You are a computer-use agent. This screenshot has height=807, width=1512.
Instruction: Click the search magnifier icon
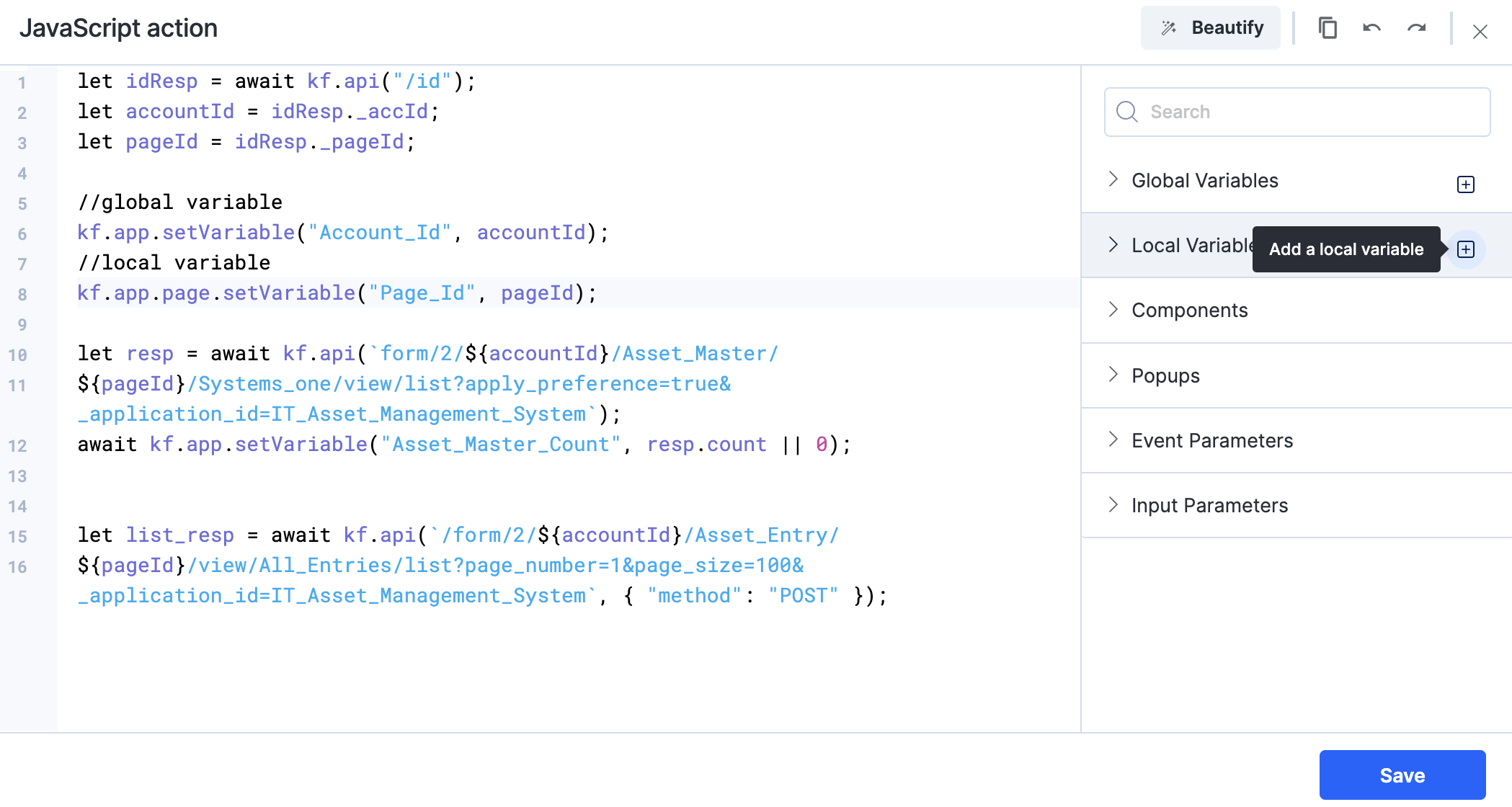tap(1127, 112)
